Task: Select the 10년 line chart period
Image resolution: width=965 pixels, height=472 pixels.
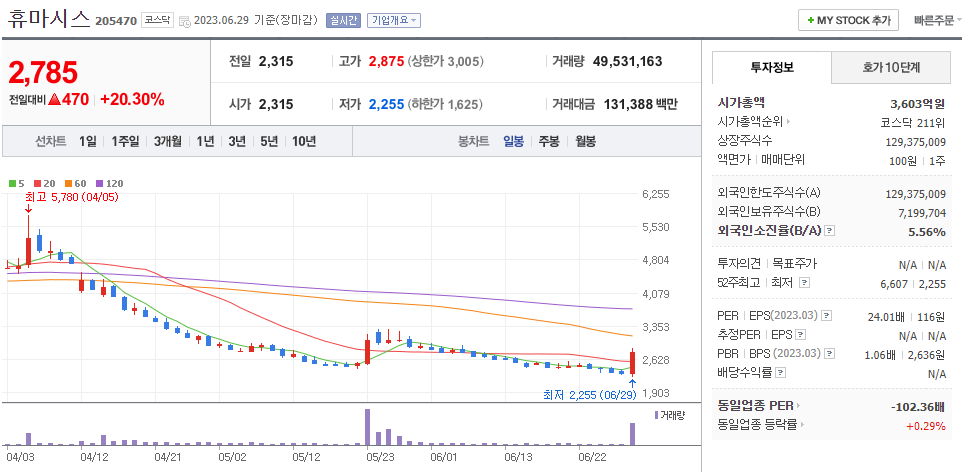Action: pyautogui.click(x=304, y=142)
